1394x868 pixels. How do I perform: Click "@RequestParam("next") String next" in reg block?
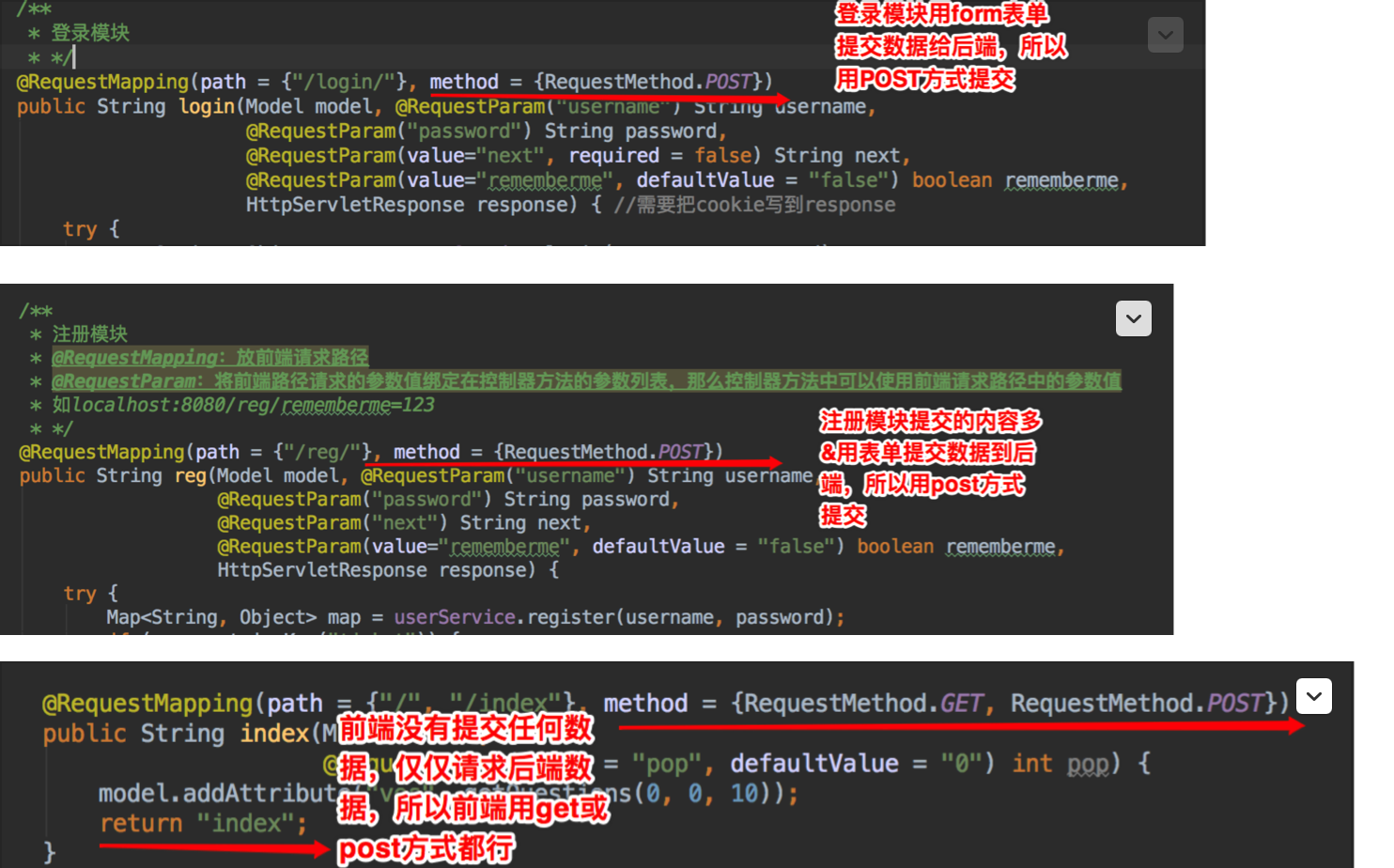coord(400,522)
